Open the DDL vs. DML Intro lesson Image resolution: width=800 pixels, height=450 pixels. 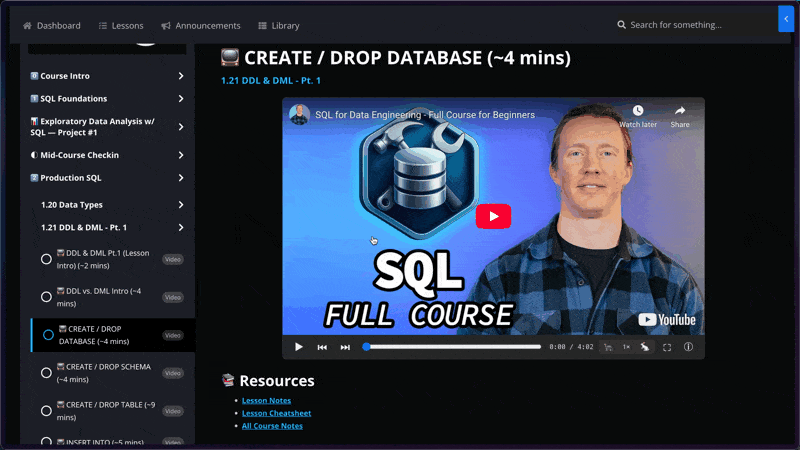[x=99, y=297]
